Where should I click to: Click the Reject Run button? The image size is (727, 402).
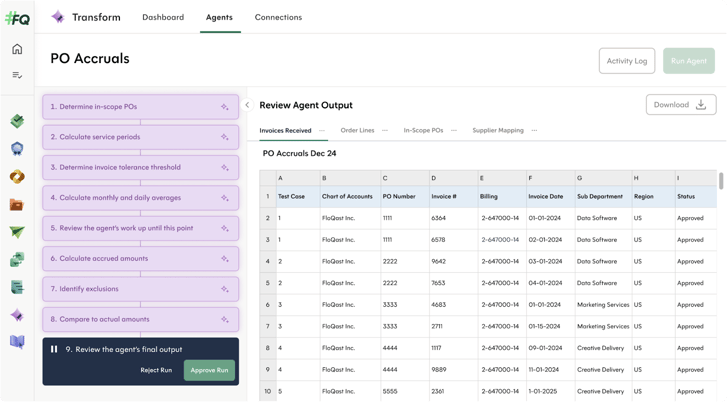156,370
